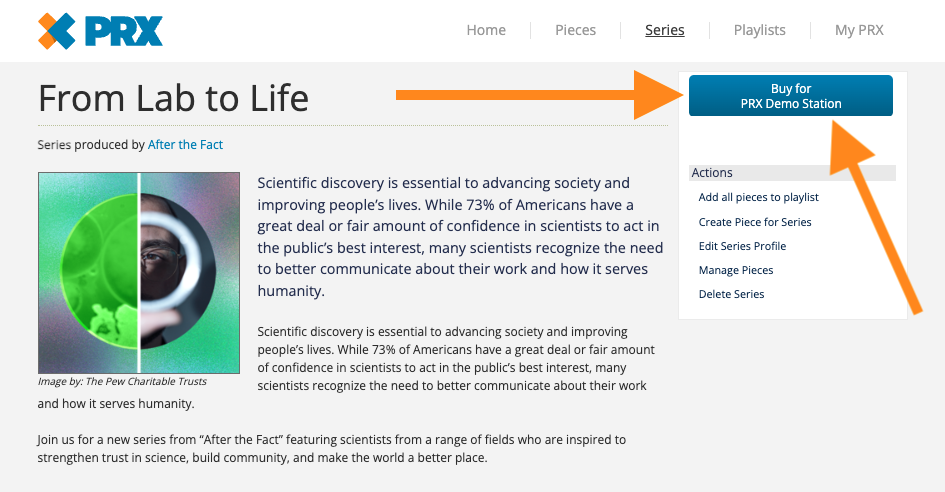The height and width of the screenshot is (492, 945).
Task: Select Manage Pieces action
Action: (x=735, y=270)
